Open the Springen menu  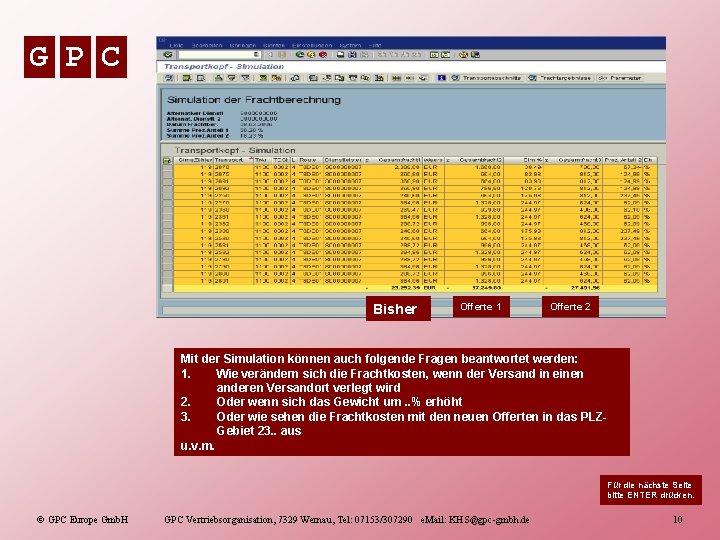[x=243, y=45]
